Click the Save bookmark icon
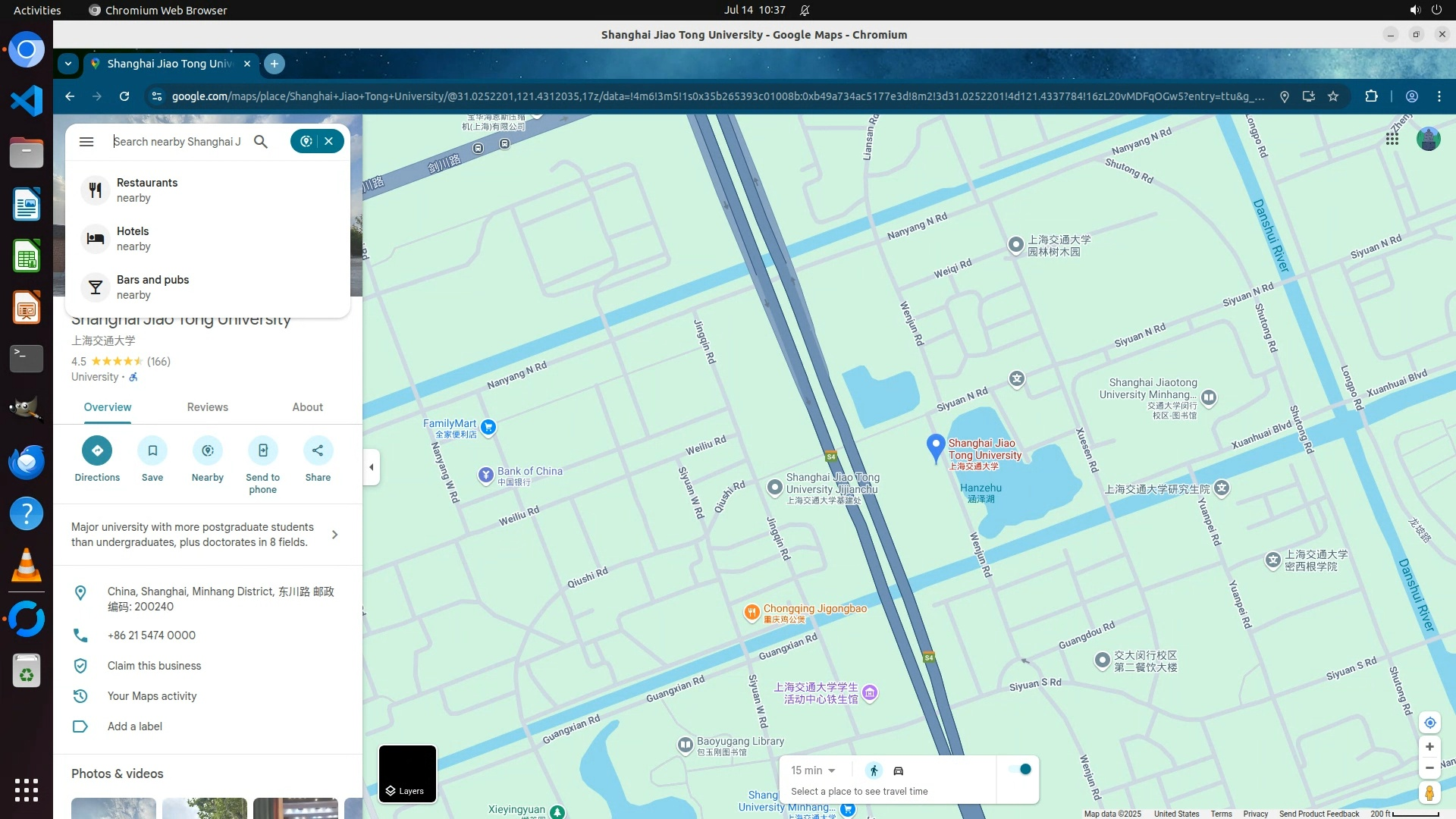Image resolution: width=1456 pixels, height=819 pixels. 152,450
